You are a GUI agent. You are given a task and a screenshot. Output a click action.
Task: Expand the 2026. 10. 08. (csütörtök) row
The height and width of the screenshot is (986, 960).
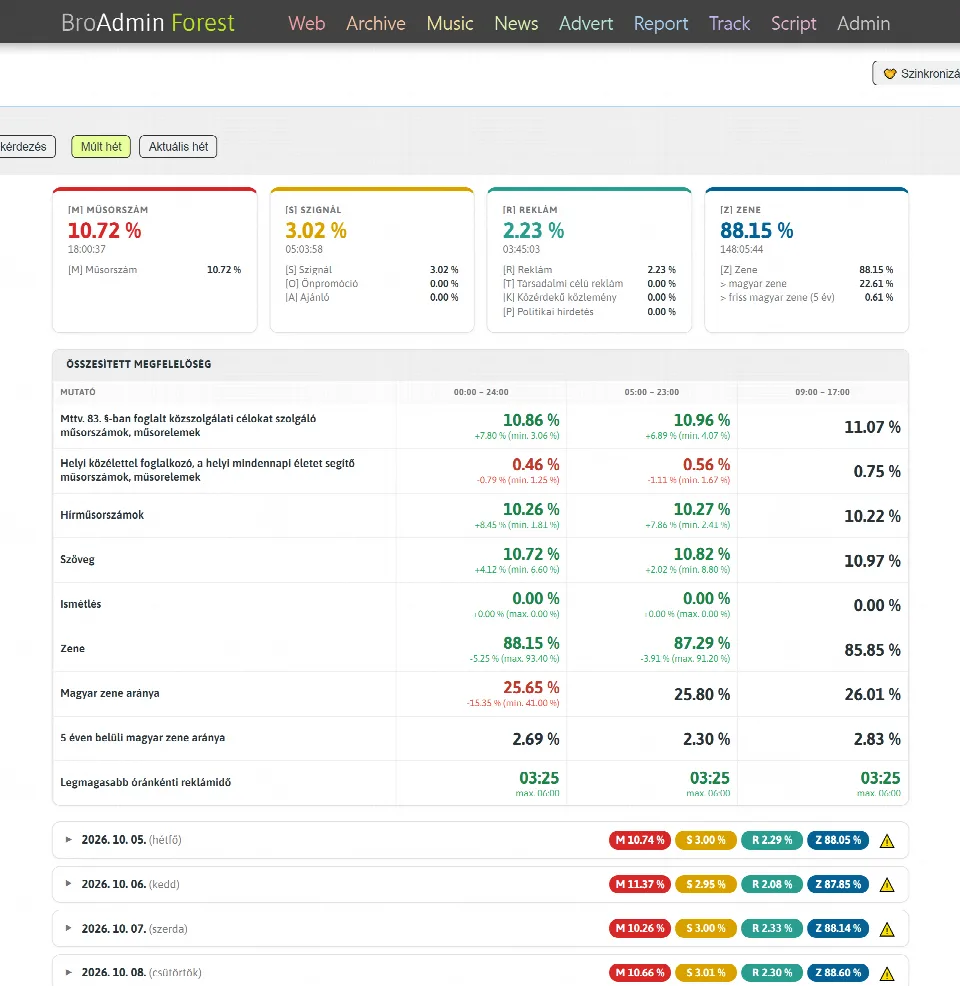69,972
